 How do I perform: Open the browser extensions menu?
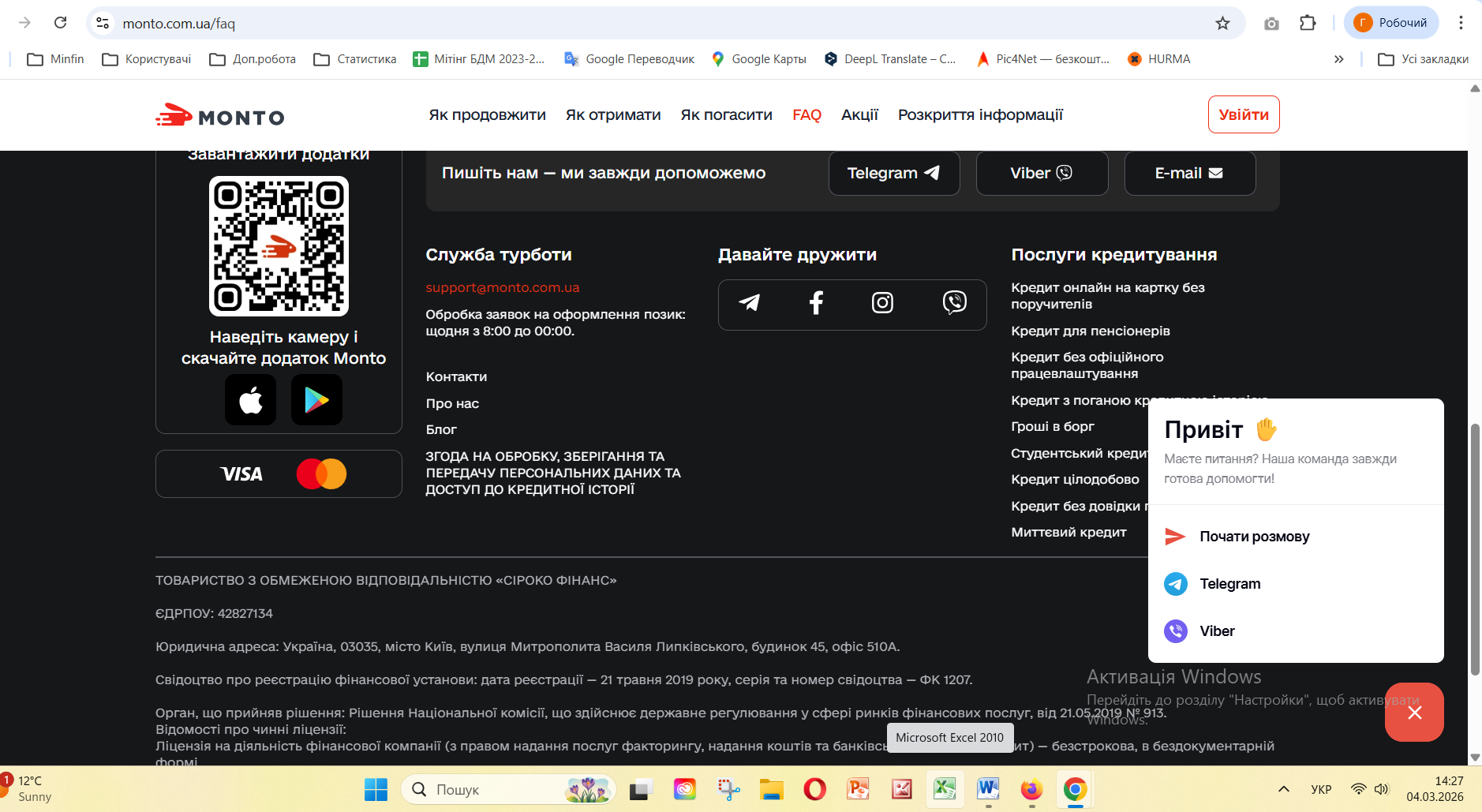[x=1308, y=23]
